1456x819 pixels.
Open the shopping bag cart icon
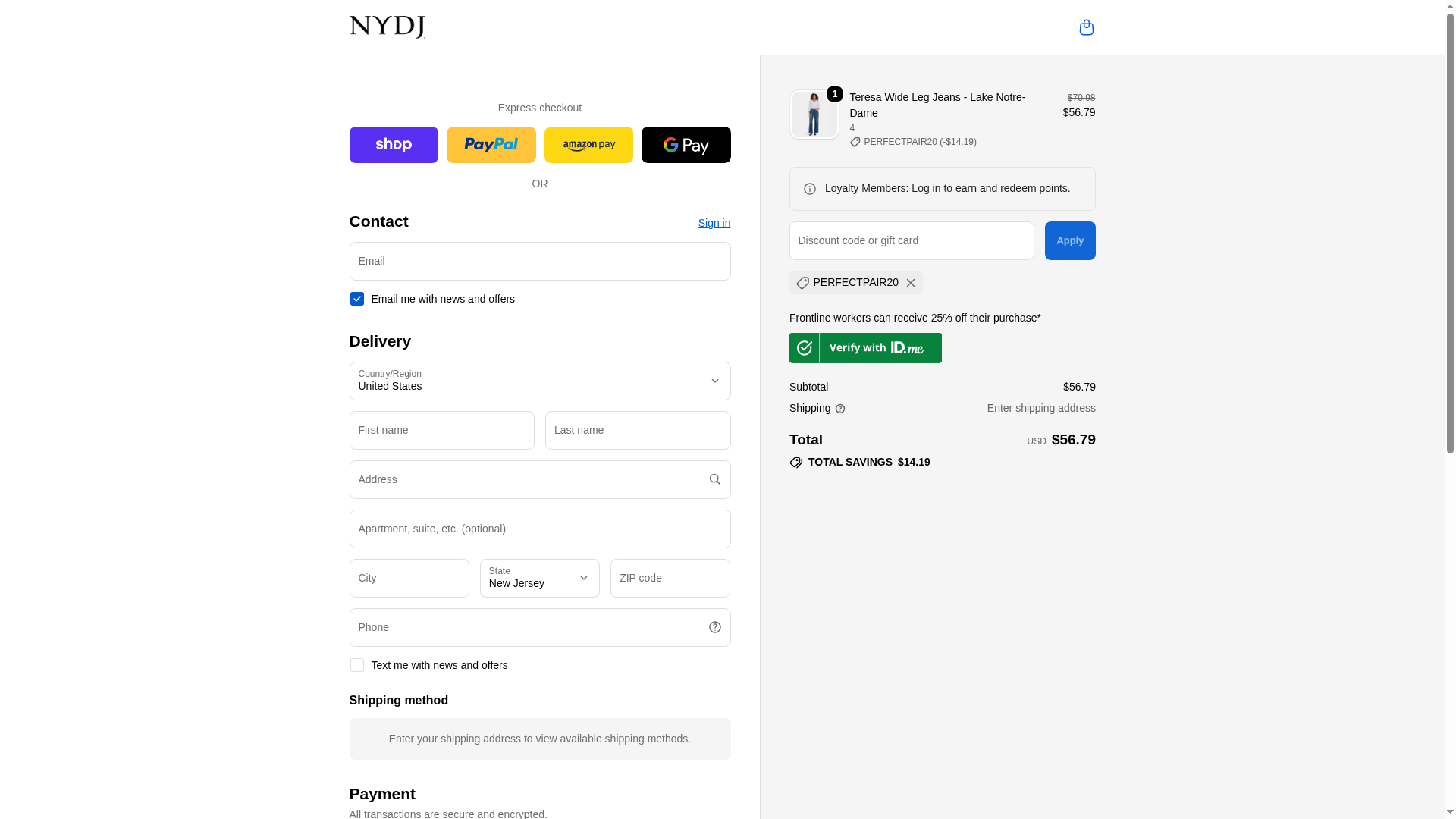[x=1086, y=27]
